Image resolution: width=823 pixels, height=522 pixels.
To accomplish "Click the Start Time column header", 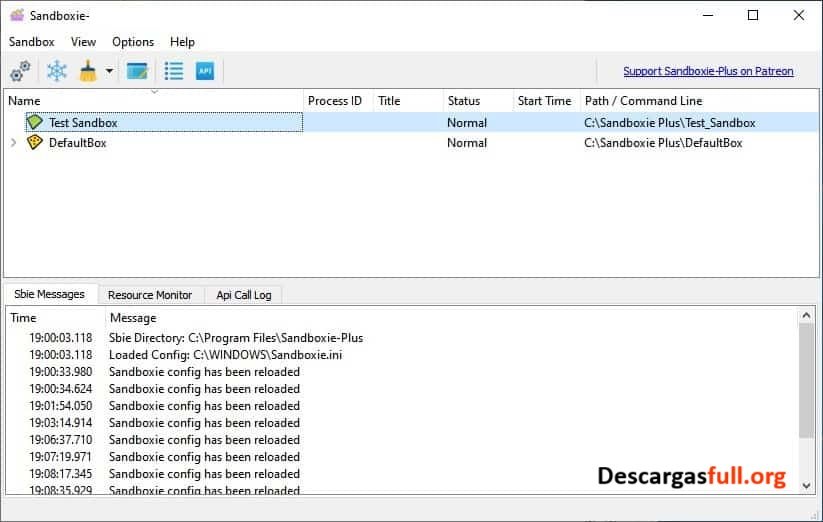I will coord(546,101).
